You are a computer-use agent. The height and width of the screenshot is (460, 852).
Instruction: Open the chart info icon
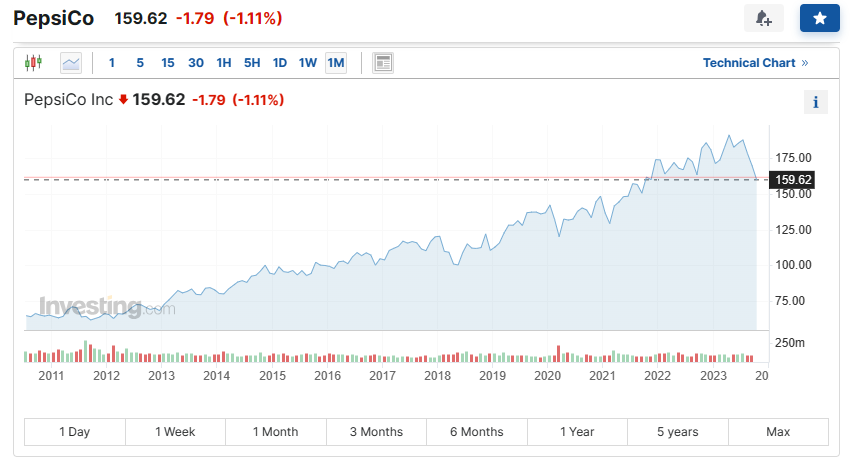816,102
